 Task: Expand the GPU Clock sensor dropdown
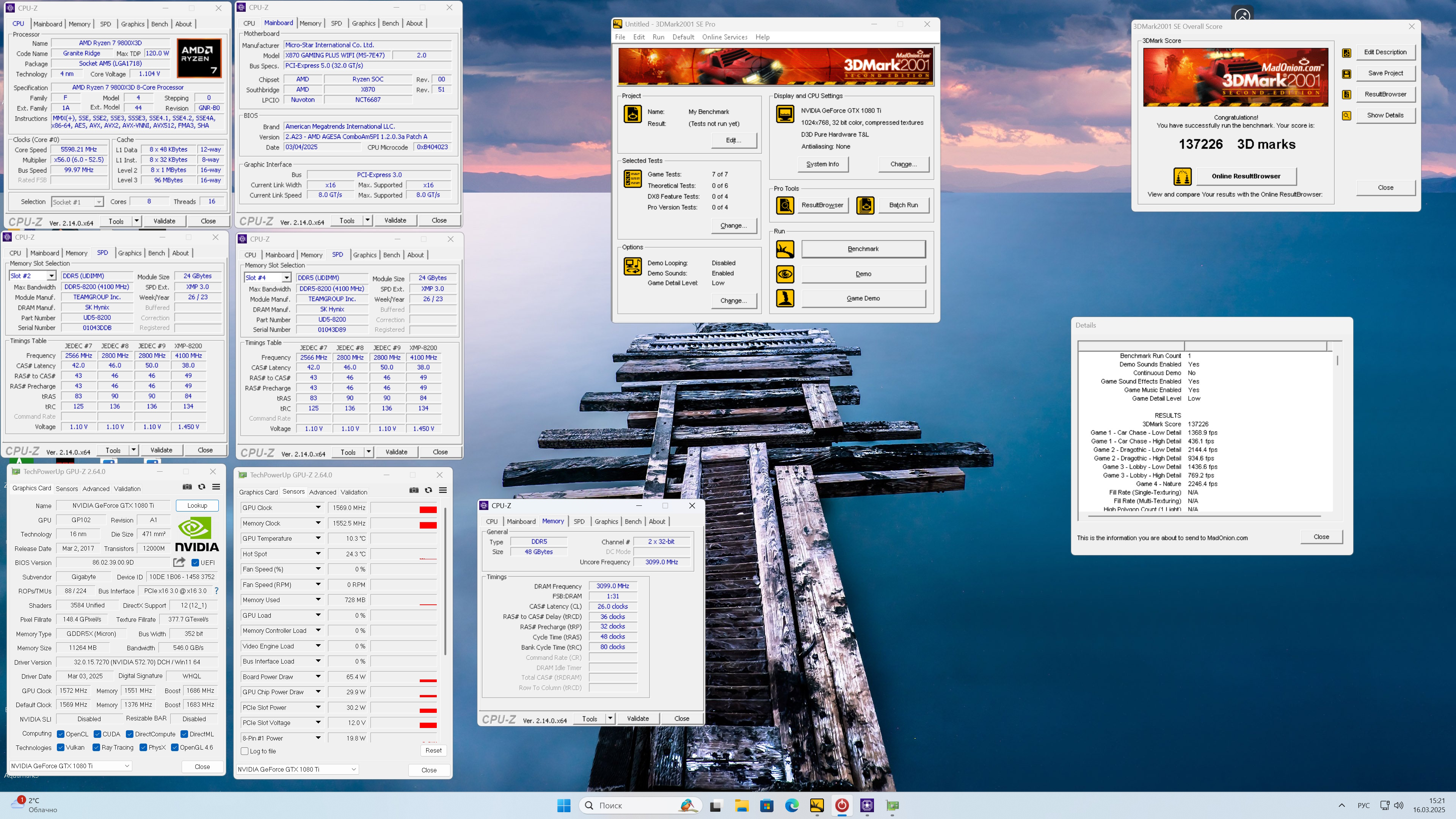pos(318,508)
